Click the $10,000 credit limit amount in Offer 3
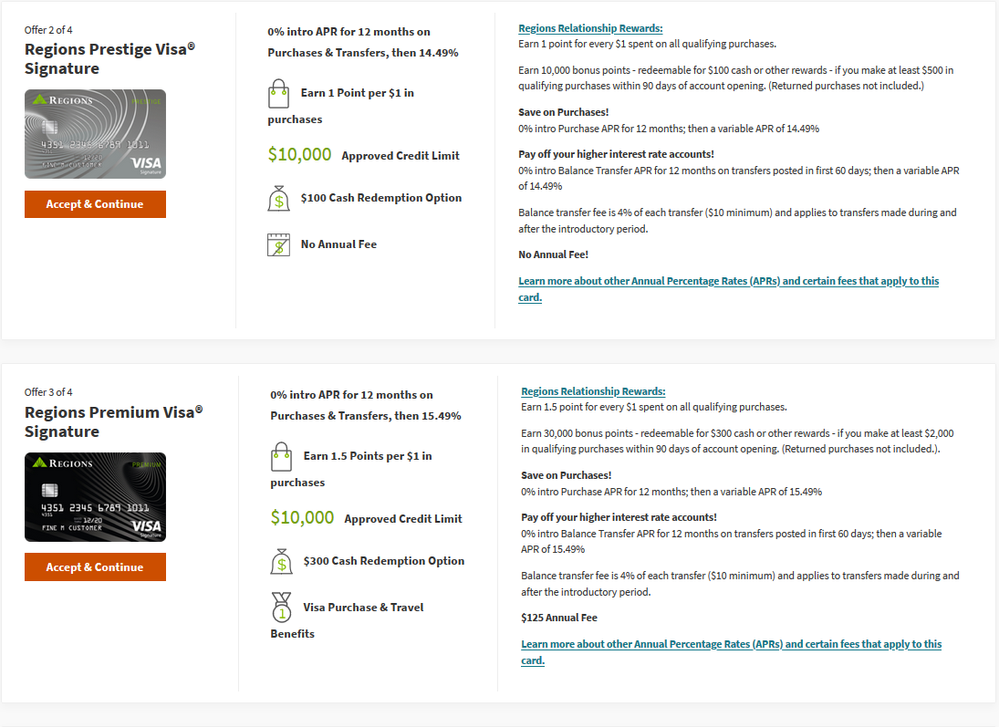The width and height of the screenshot is (999, 727). tap(302, 518)
